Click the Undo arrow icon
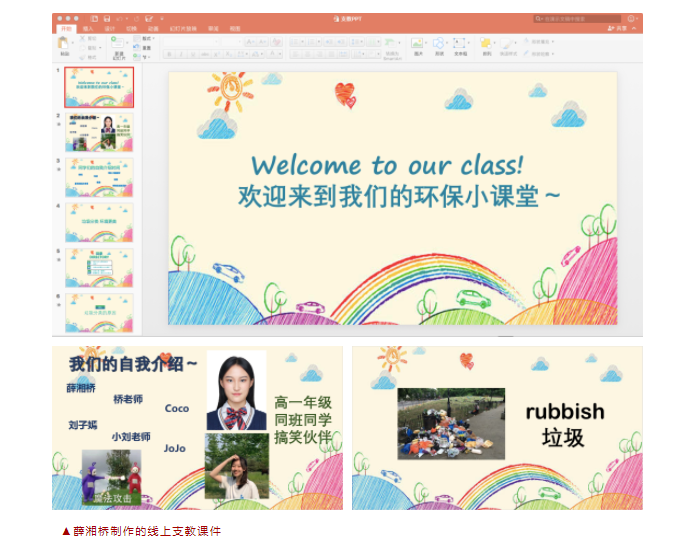676x549 pixels. 119,19
